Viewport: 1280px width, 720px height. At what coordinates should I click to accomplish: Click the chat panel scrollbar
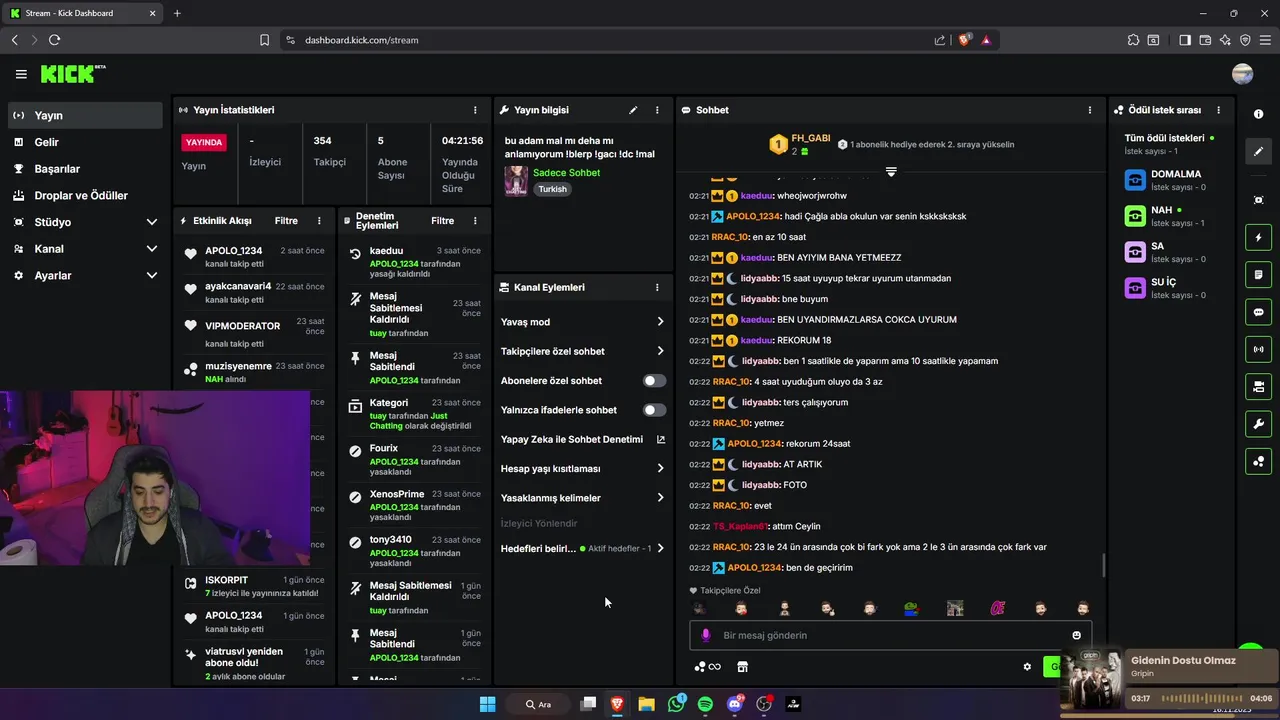point(1104,565)
